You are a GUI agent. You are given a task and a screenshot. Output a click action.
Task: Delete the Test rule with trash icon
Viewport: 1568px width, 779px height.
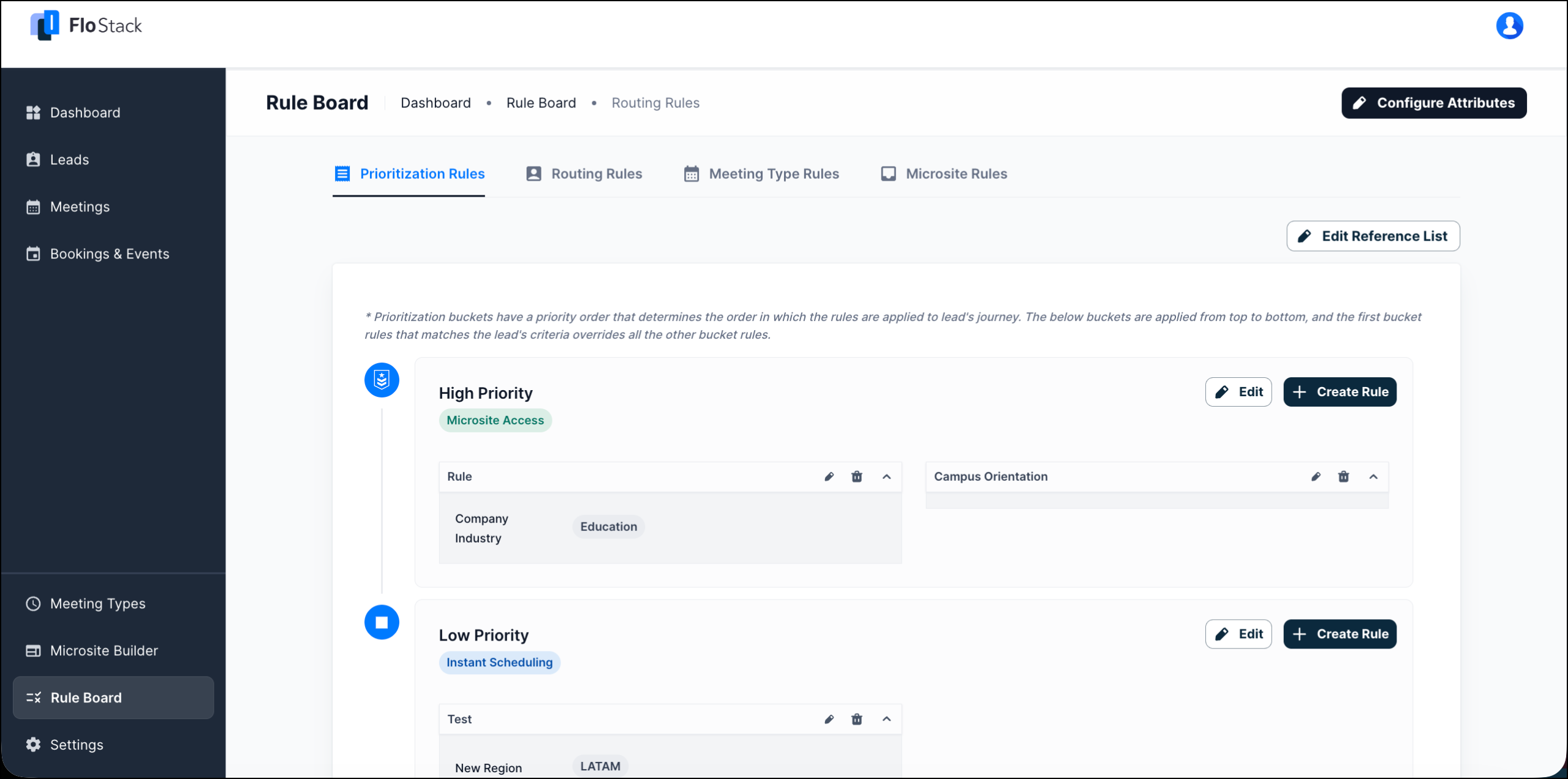coord(857,719)
